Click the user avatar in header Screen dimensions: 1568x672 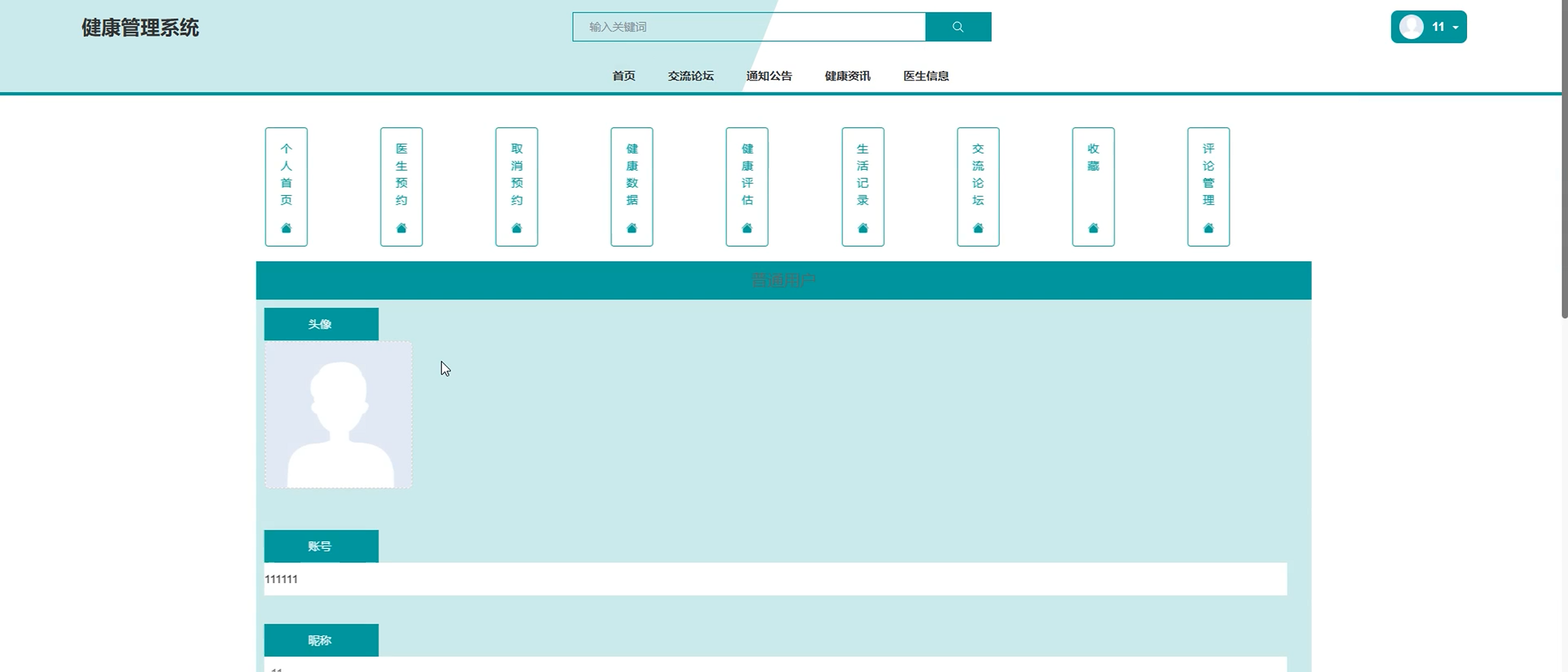(x=1411, y=27)
